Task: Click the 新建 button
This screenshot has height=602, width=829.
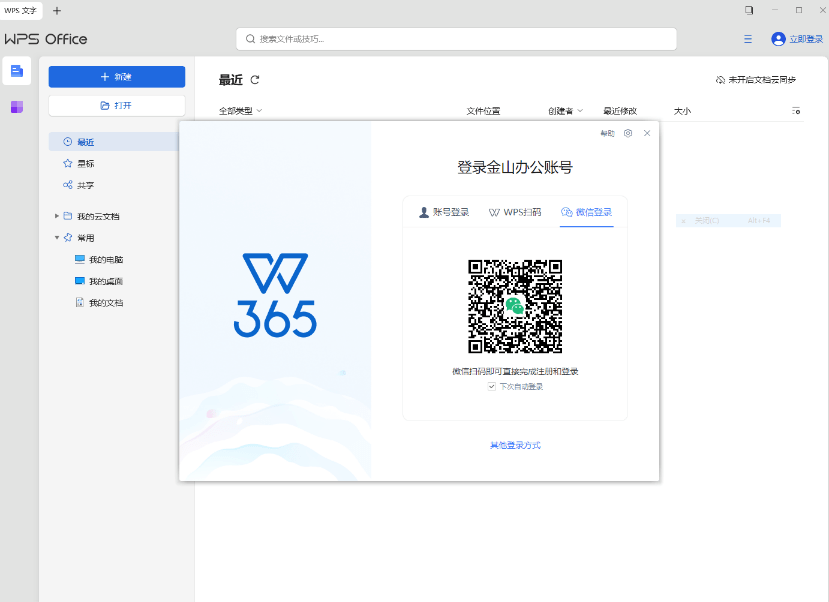Action: 116,76
